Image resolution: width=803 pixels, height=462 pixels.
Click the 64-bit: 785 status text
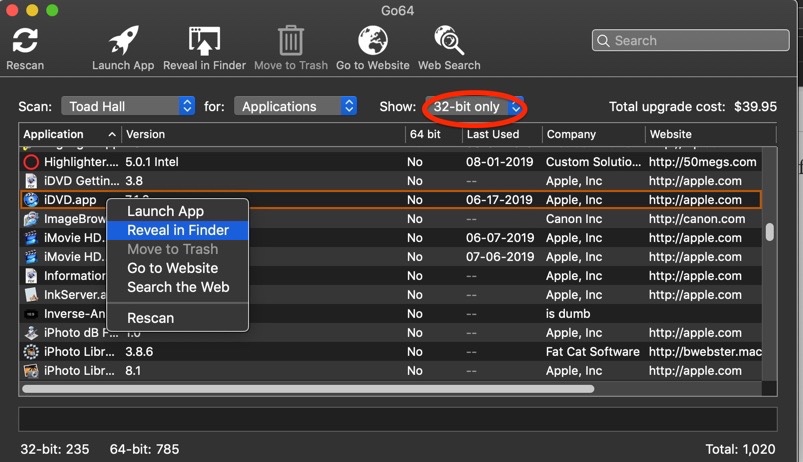[x=144, y=449]
